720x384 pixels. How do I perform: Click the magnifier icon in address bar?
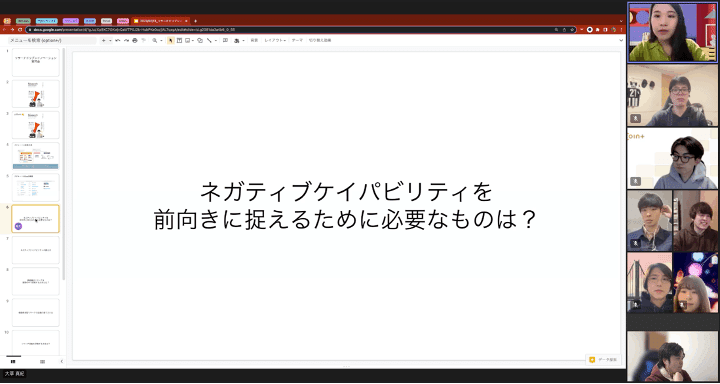[557, 29]
